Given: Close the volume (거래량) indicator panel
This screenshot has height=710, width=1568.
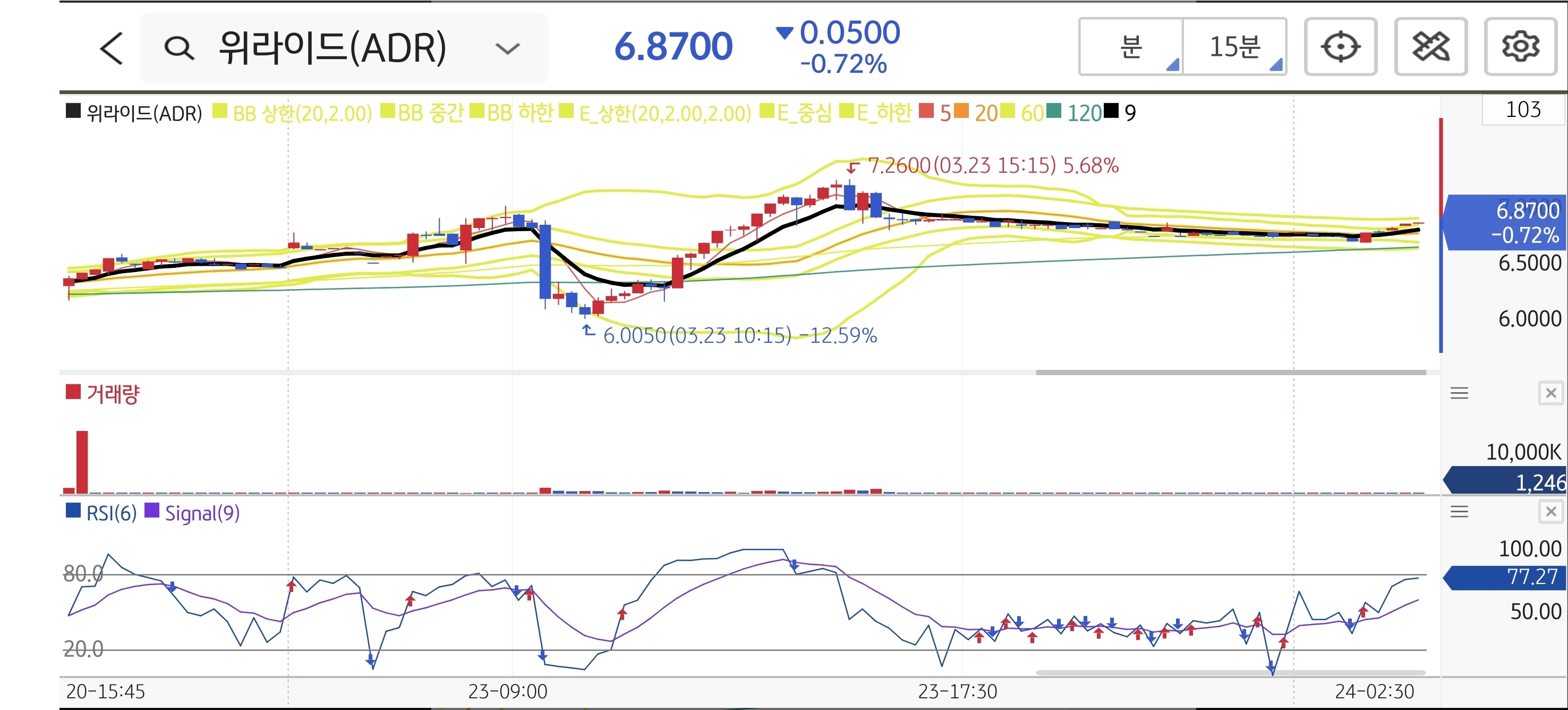Looking at the screenshot, I should click(1550, 393).
